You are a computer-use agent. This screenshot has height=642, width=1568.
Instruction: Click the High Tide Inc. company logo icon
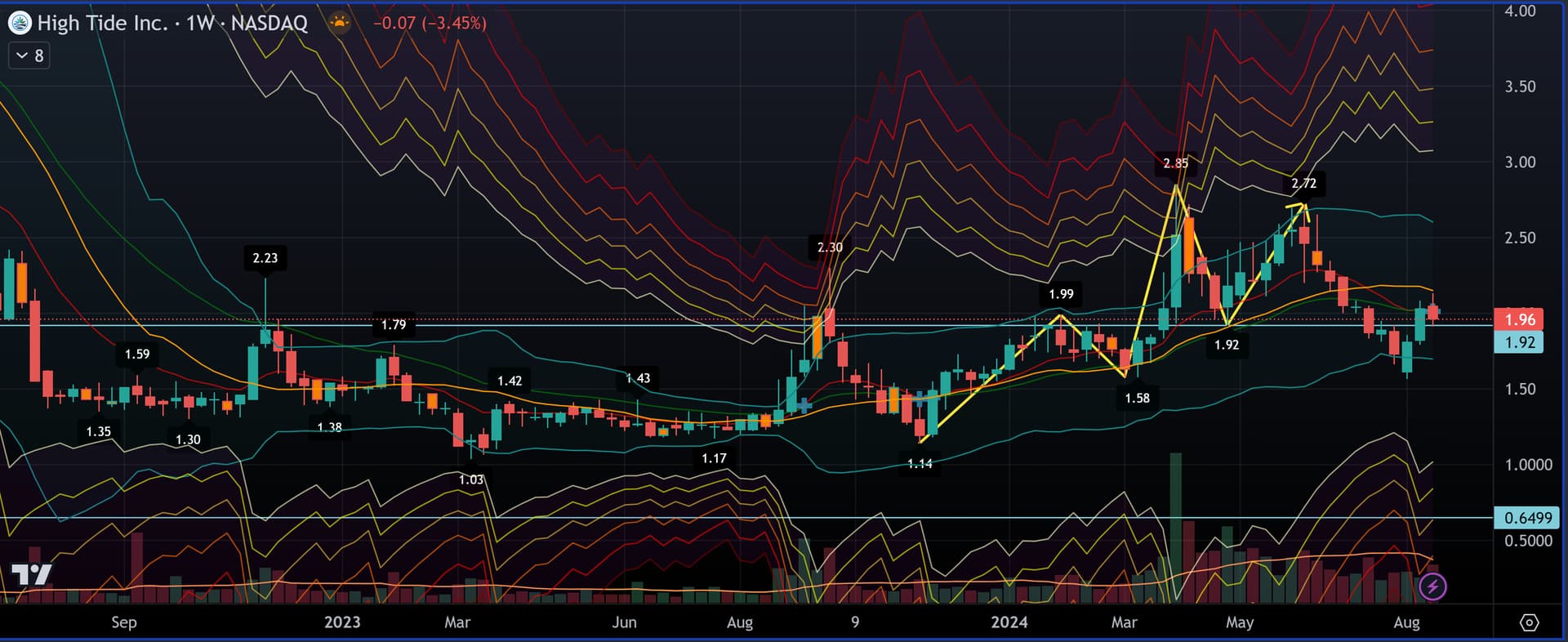click(20, 23)
